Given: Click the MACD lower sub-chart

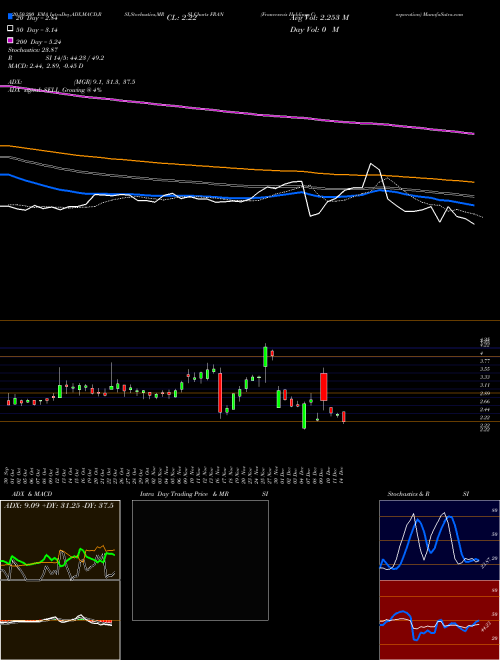Looking at the screenshot, I should coord(60,620).
